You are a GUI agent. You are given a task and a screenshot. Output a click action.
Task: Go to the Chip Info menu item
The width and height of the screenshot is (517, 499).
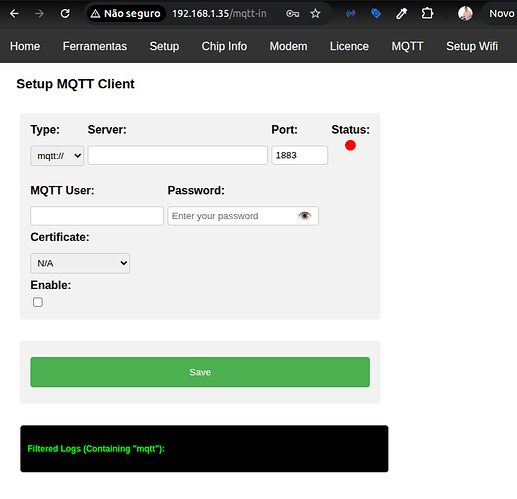[224, 46]
